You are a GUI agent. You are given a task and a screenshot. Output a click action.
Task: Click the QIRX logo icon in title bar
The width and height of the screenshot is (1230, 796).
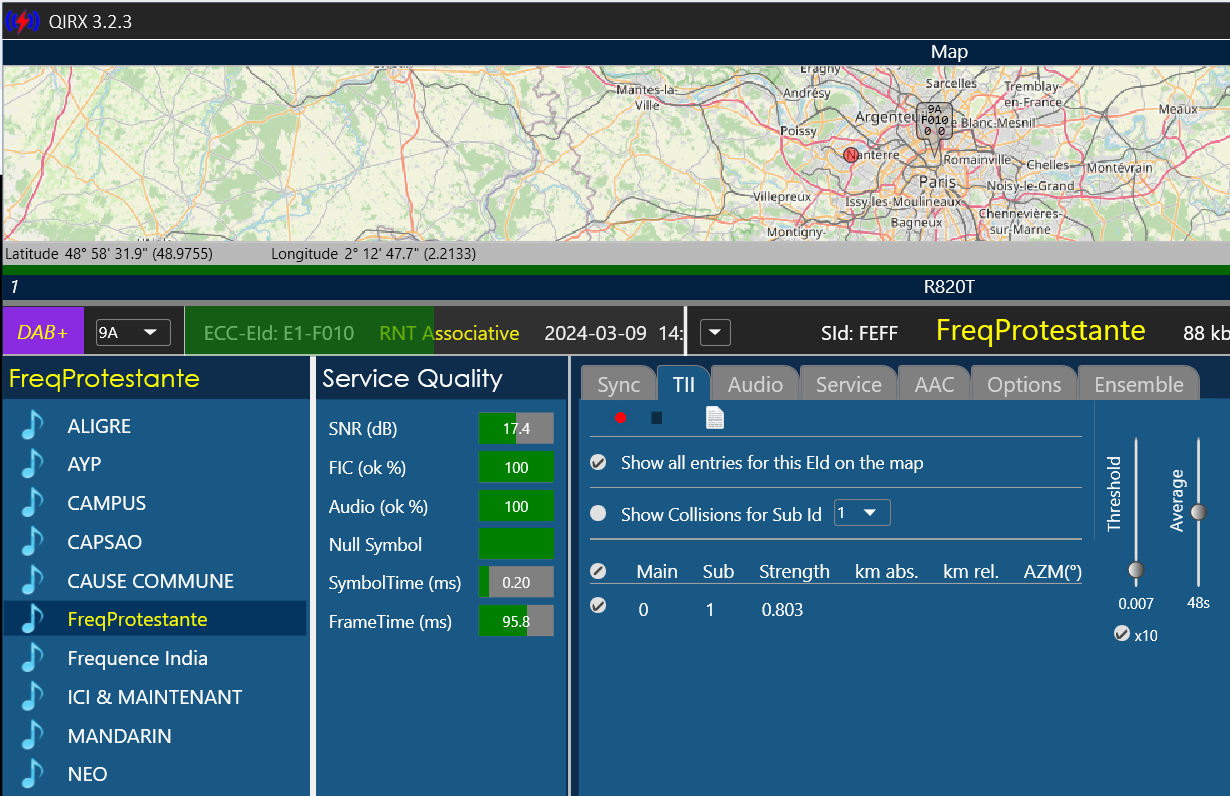point(22,21)
